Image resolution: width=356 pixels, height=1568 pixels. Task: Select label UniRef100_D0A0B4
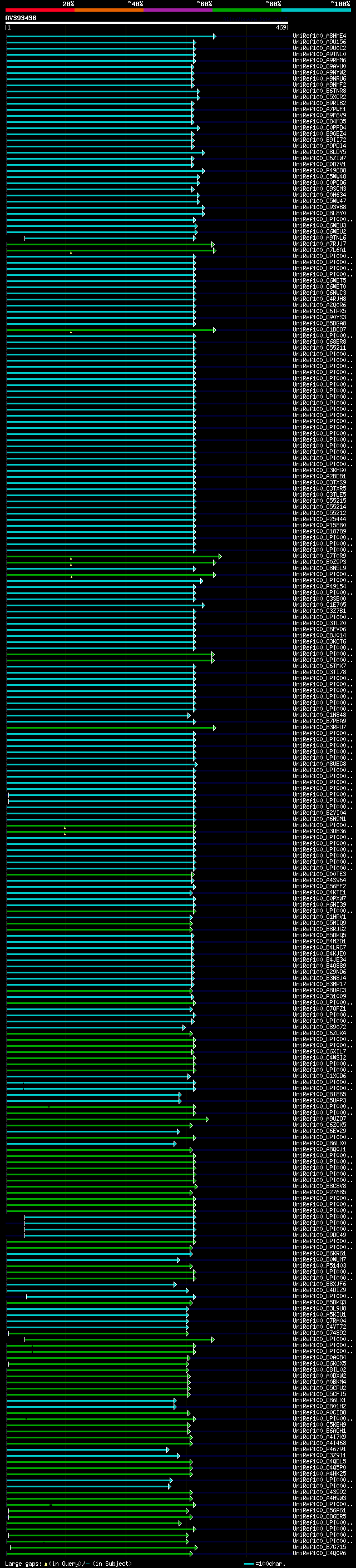[x=319, y=1357]
